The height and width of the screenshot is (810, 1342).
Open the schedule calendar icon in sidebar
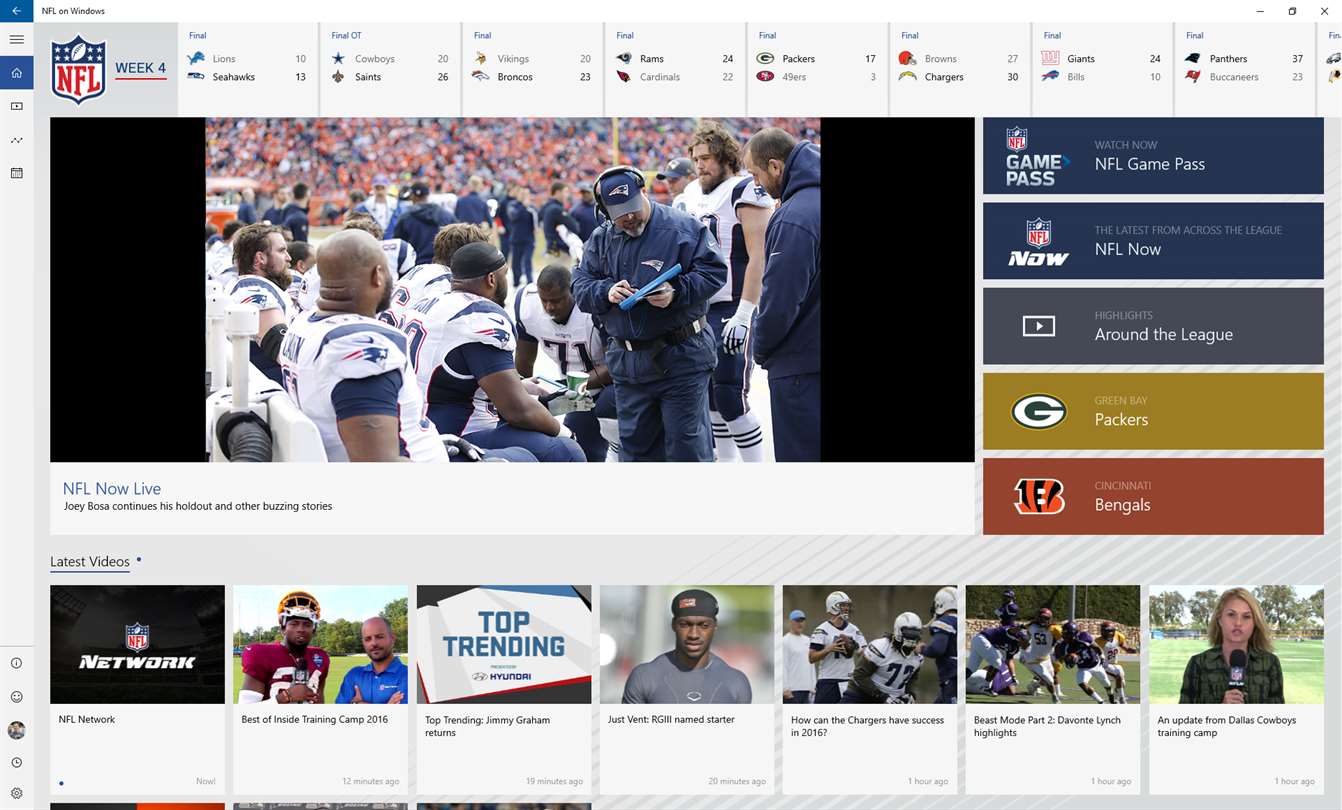pyautogui.click(x=16, y=173)
